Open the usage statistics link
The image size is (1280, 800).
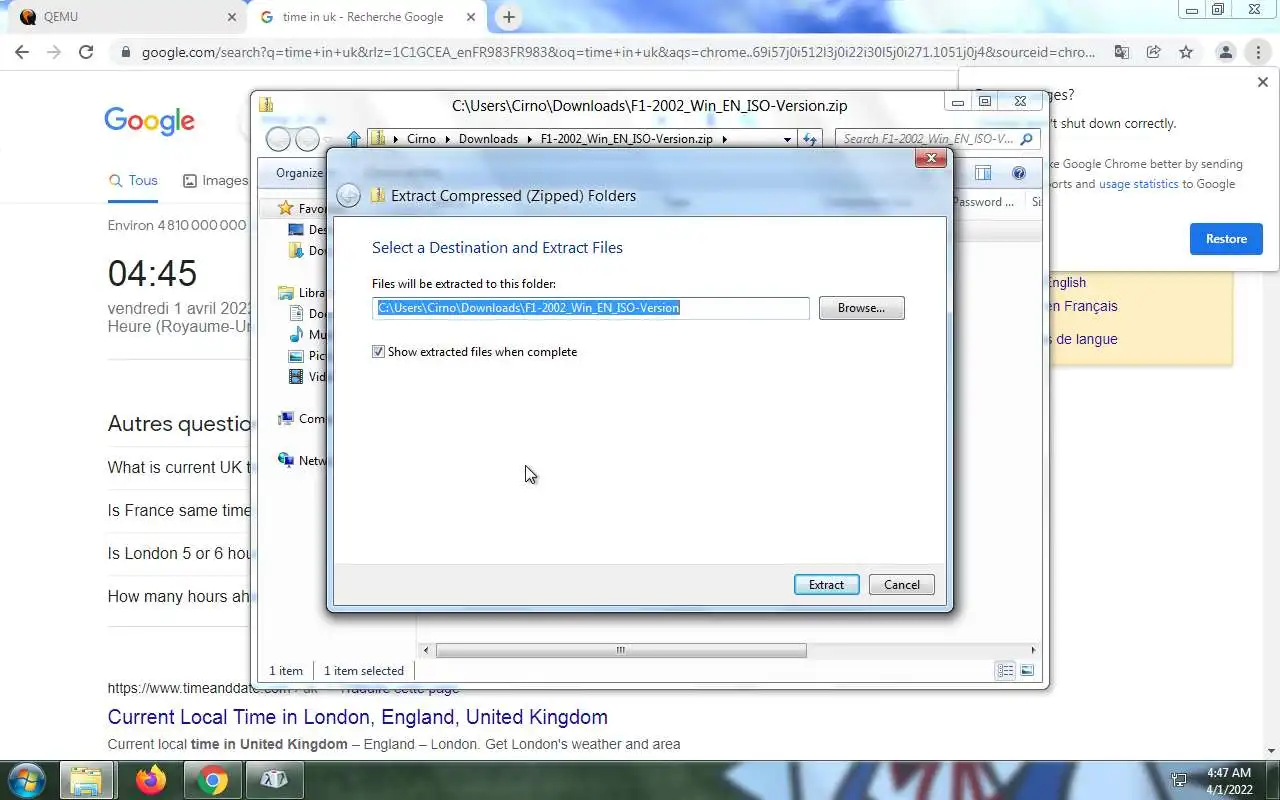pos(1138,184)
